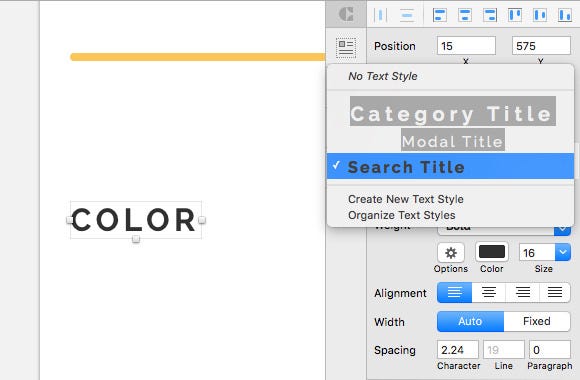Click the text layout icon below Craft
Viewport: 580px width, 380px height.
[346, 48]
